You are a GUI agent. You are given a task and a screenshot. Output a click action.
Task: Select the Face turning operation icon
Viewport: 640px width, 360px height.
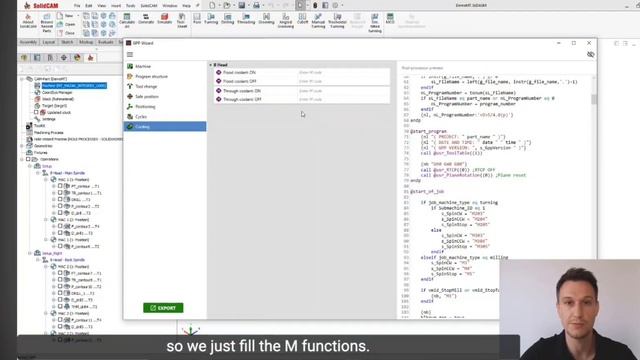click(197, 19)
